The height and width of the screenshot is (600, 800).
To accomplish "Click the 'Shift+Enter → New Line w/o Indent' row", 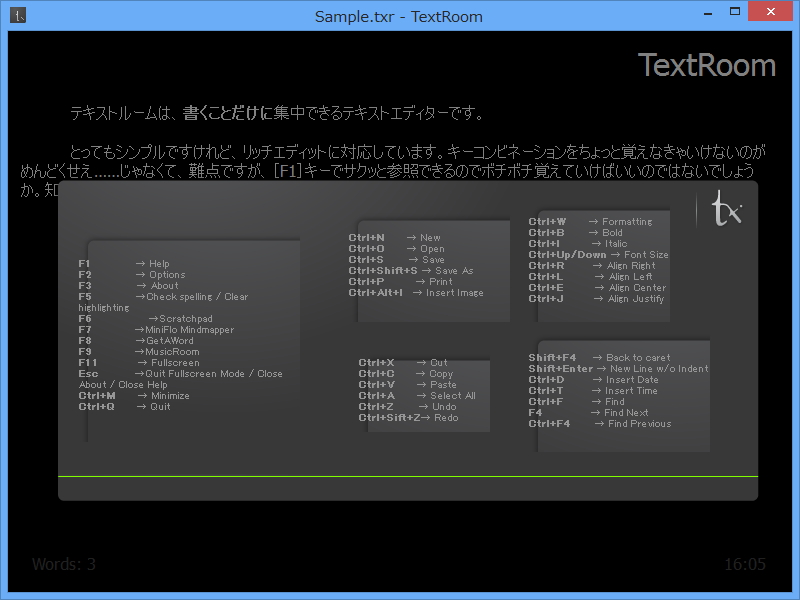I will coord(619,368).
